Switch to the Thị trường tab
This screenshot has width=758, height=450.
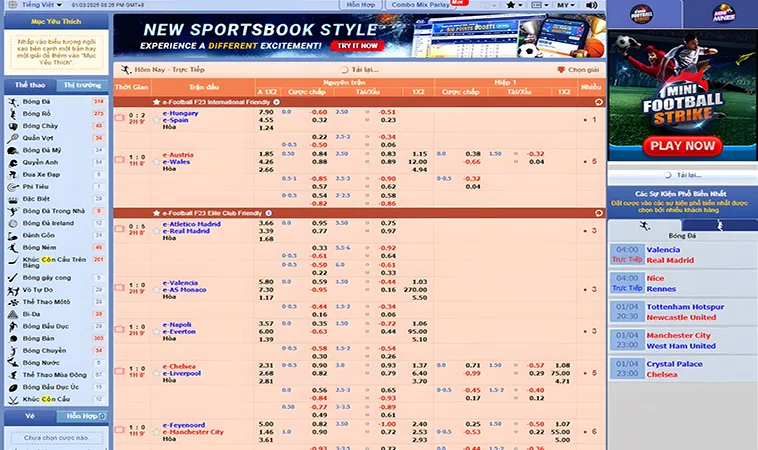(82, 86)
